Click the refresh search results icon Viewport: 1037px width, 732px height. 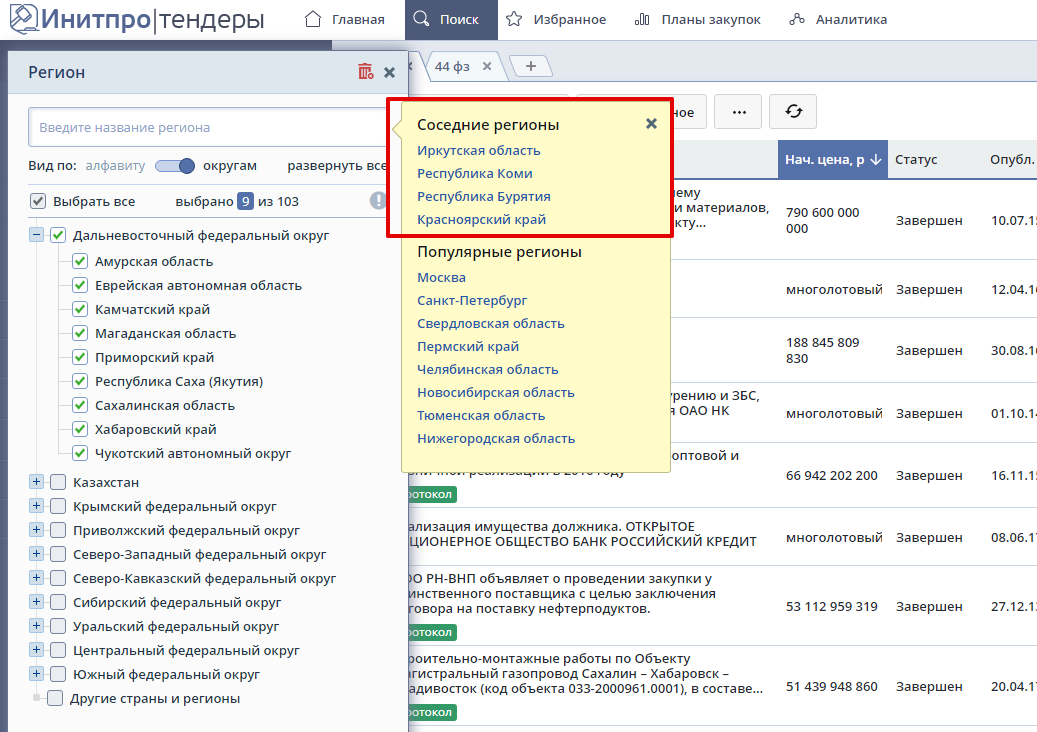793,112
